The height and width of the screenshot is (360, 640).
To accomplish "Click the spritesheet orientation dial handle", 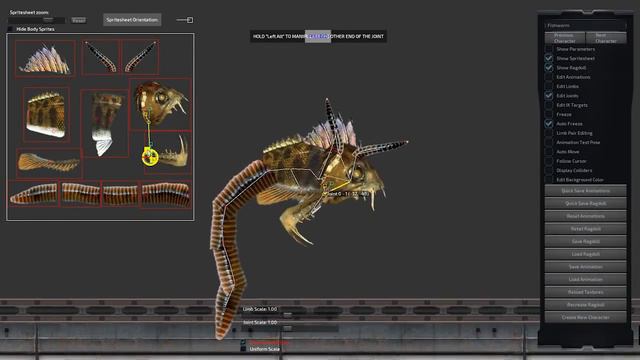I will click(x=190, y=20).
